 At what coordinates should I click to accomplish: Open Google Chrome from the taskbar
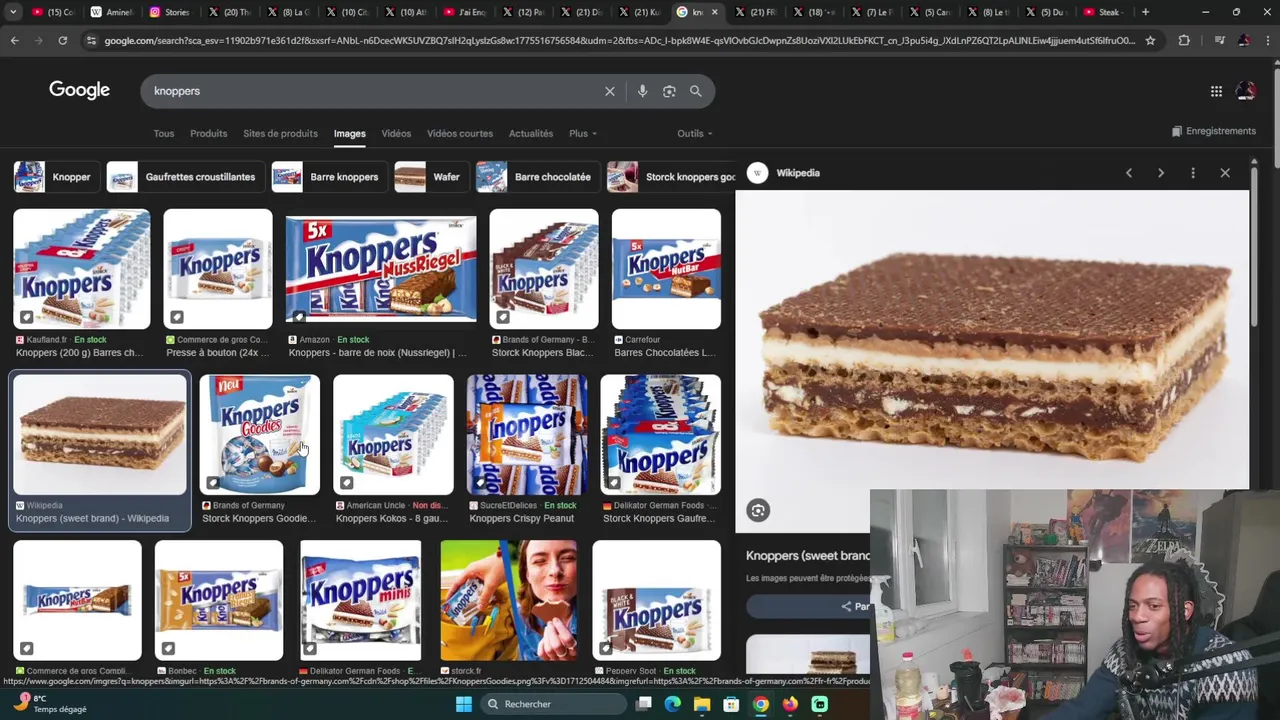pyautogui.click(x=761, y=704)
